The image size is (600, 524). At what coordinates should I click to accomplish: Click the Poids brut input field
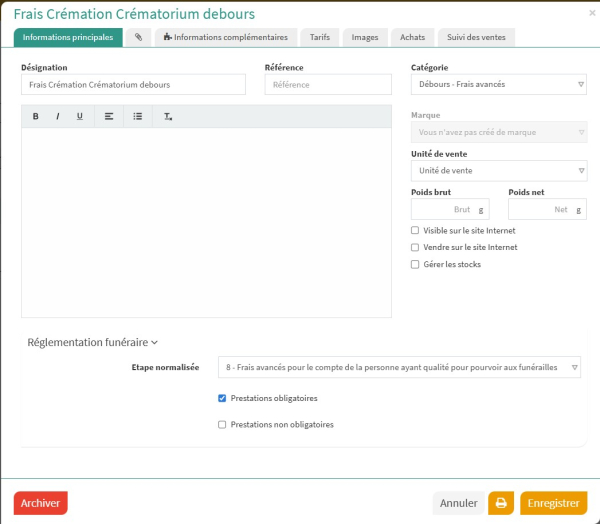[x=450, y=209]
